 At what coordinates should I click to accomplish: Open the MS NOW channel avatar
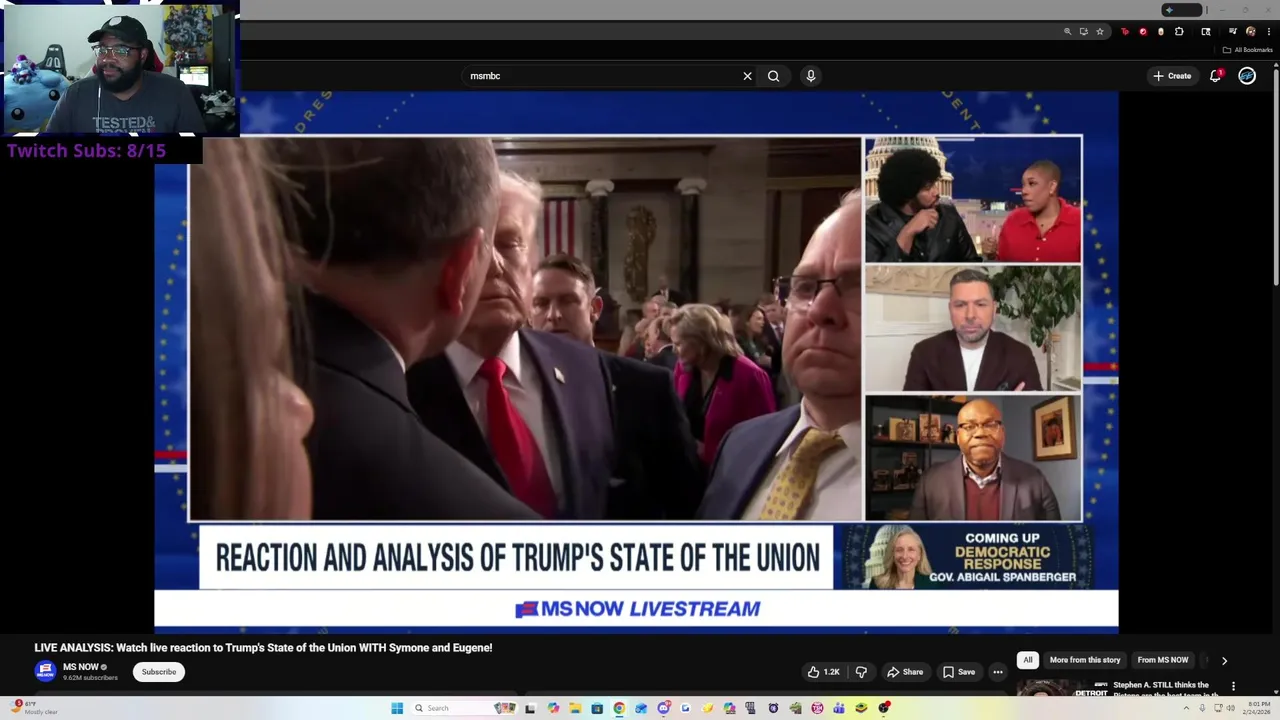[x=45, y=671]
